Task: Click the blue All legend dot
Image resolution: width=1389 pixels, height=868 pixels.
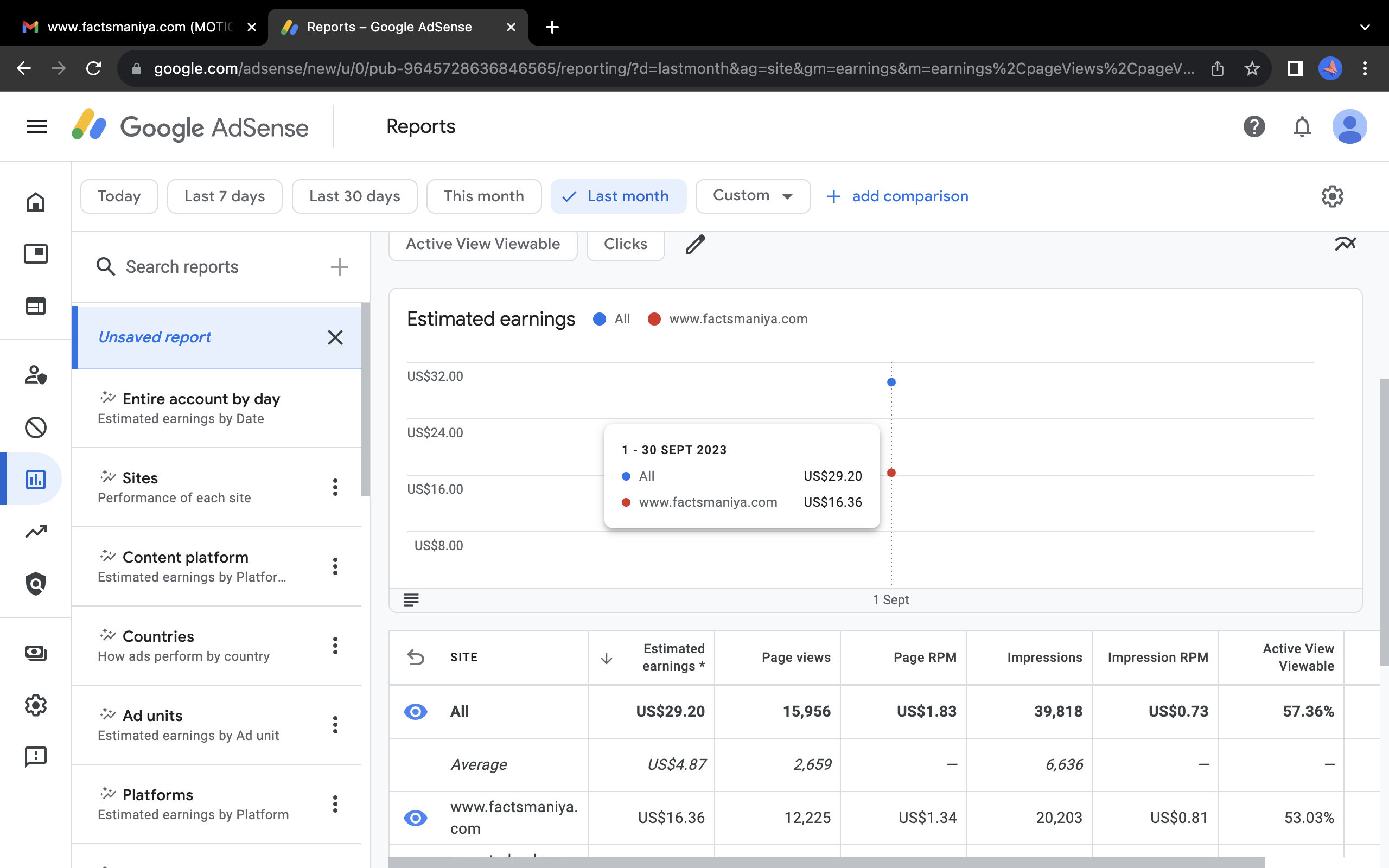Action: click(599, 319)
